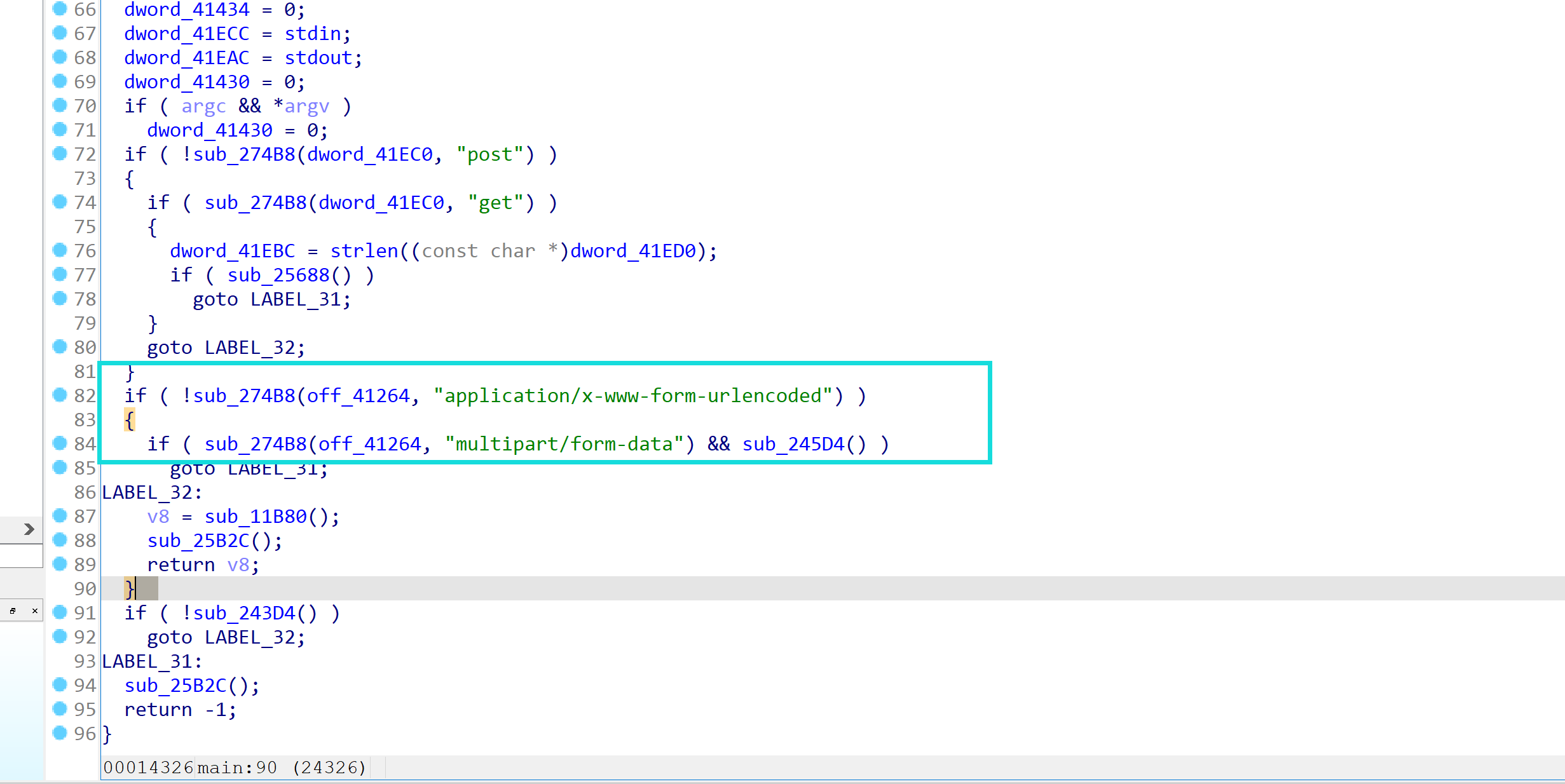Toggle breakpoint dot on line 76
1565x784 pixels.
pyautogui.click(x=60, y=250)
